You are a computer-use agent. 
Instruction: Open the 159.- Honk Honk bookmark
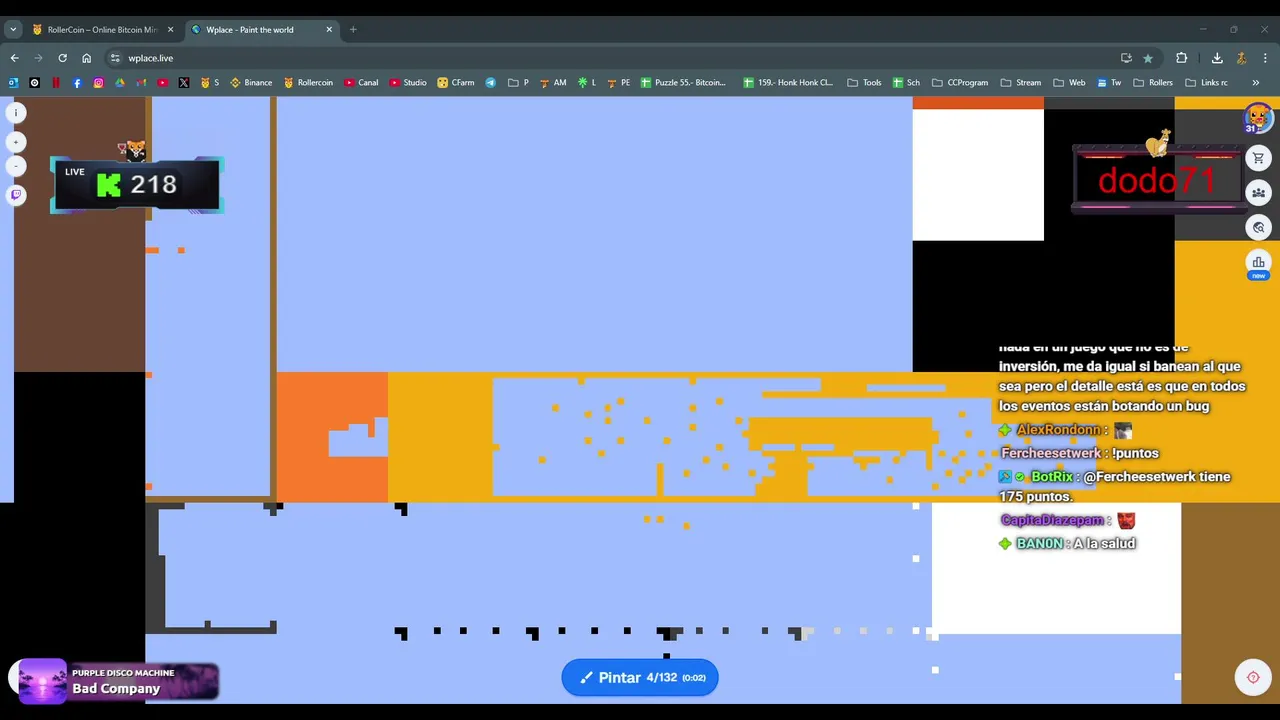788,83
